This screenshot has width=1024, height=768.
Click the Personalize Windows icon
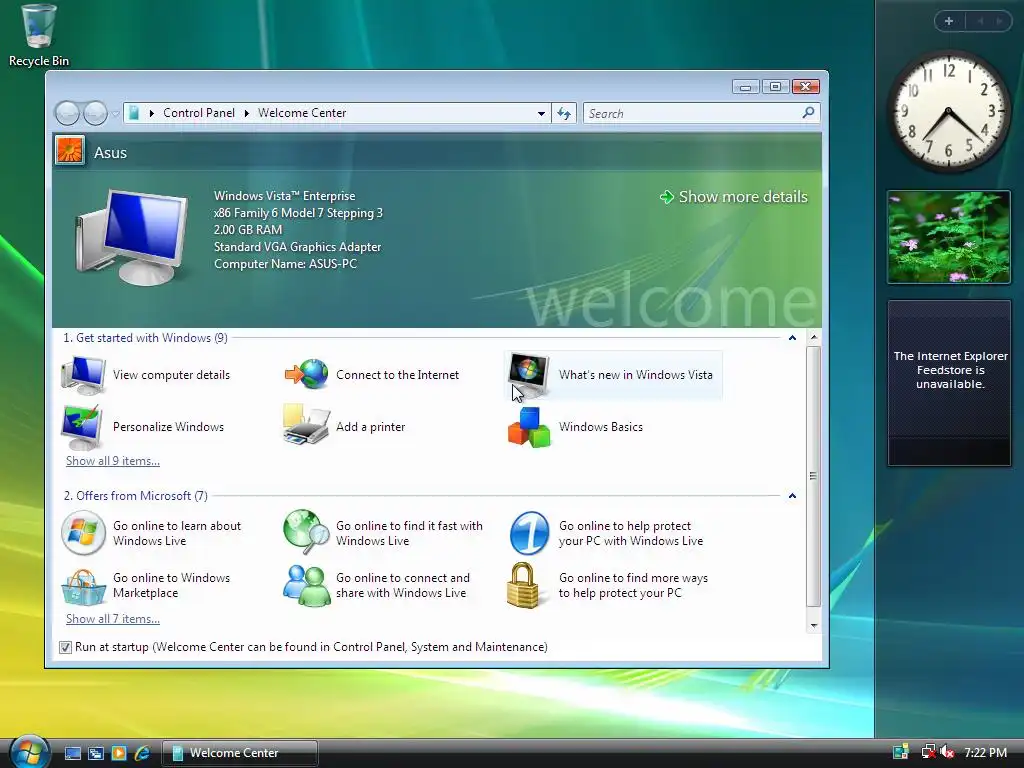click(82, 427)
